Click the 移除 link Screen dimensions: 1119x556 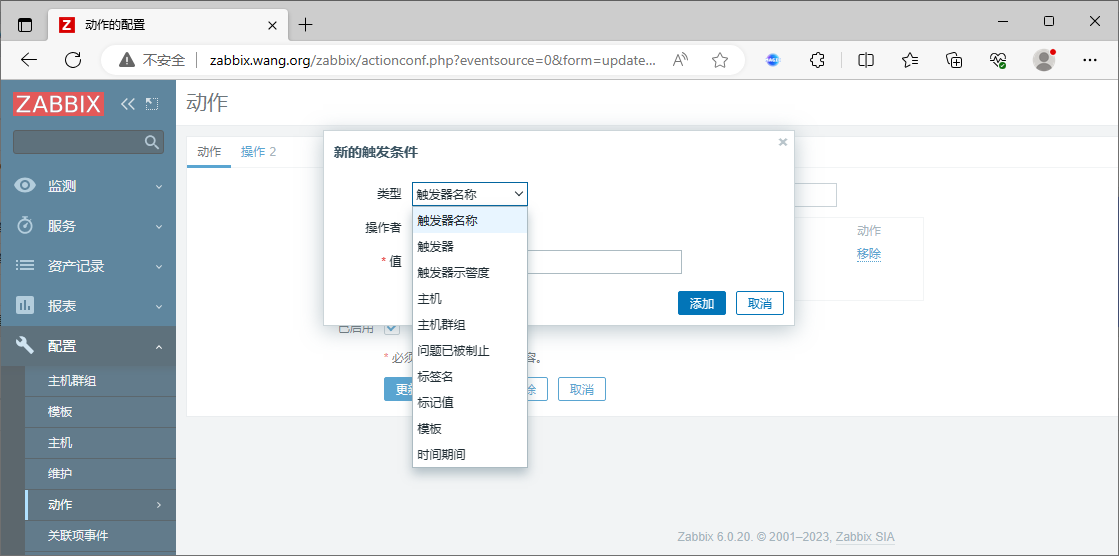(x=869, y=253)
